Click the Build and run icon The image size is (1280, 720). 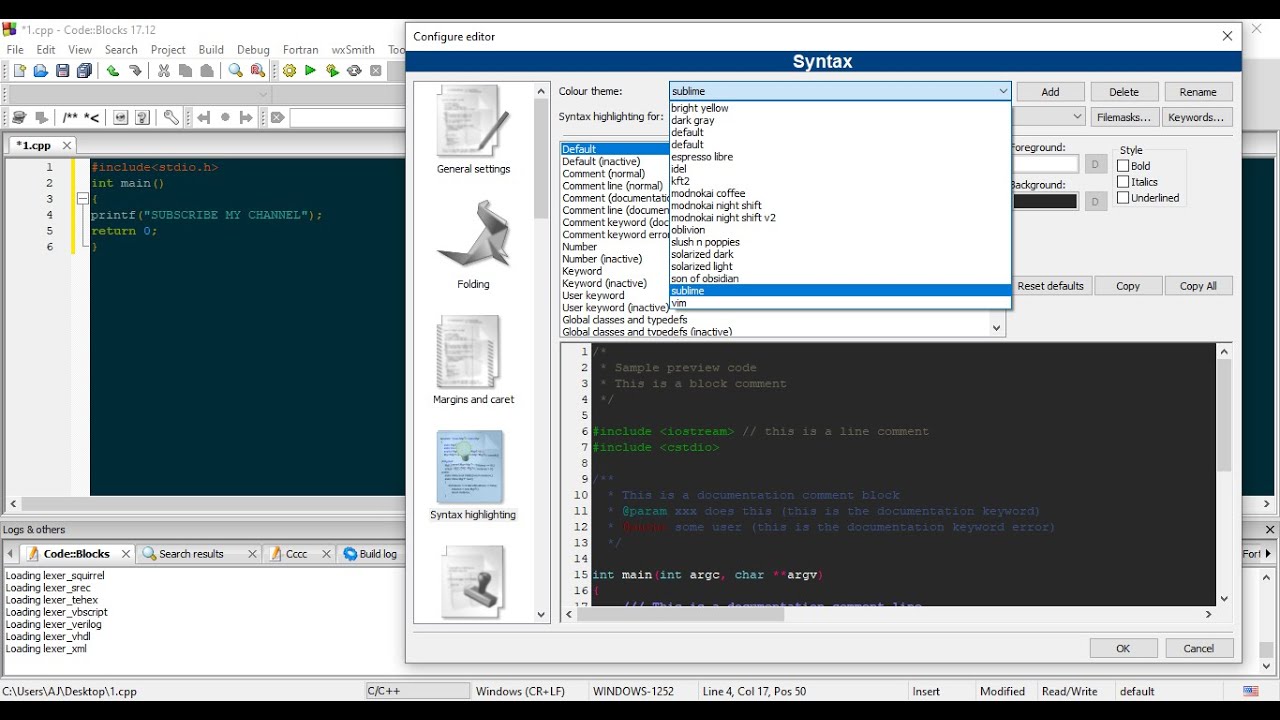(x=332, y=71)
